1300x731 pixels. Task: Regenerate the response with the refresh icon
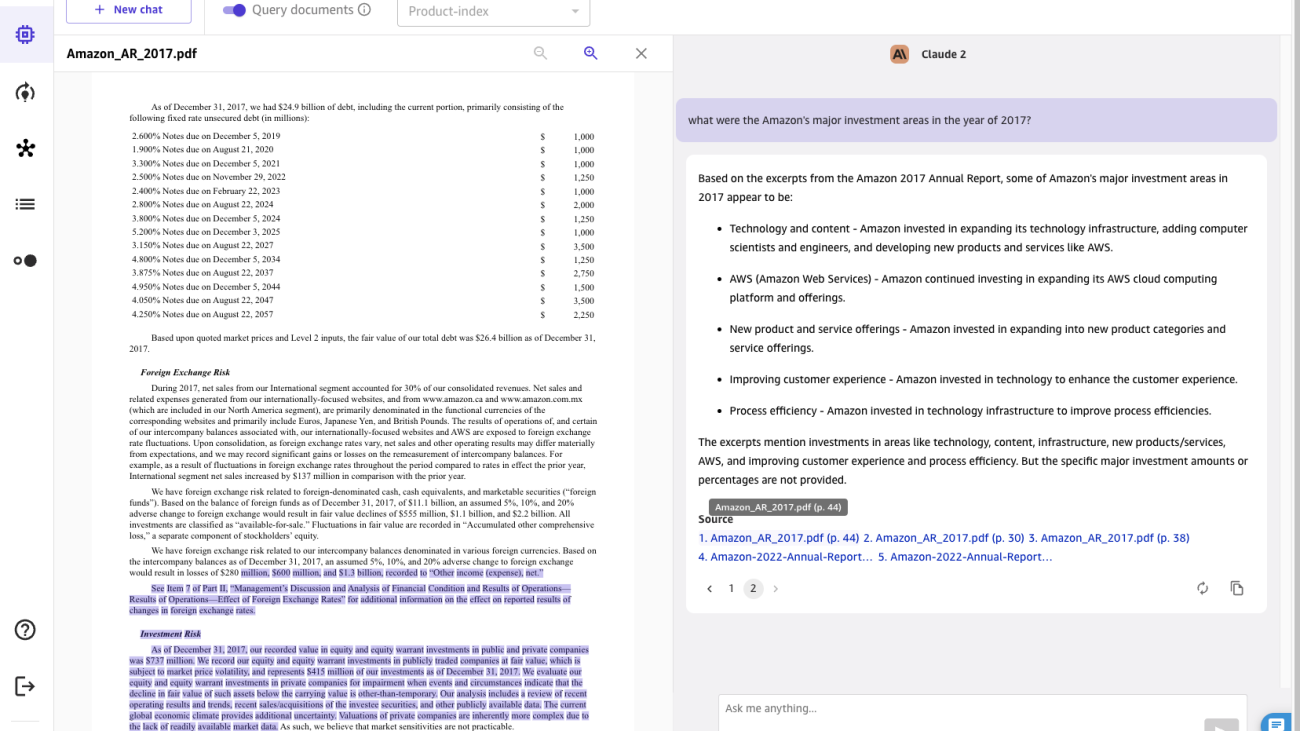(1203, 588)
